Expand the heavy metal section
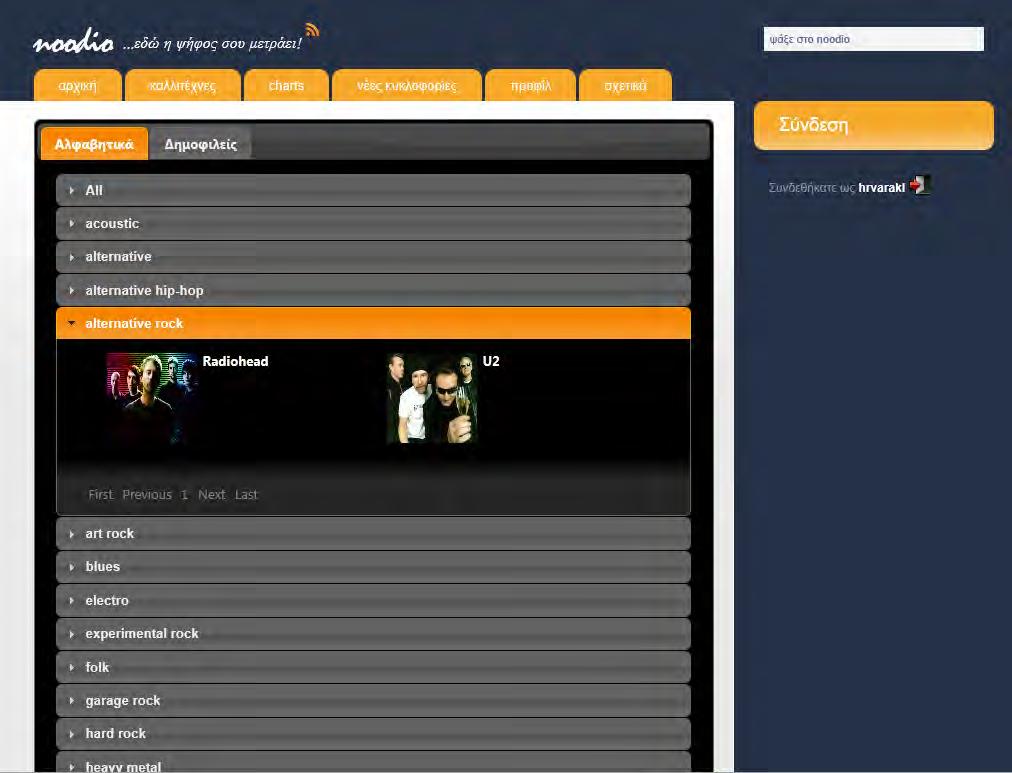1012x773 pixels. pyautogui.click(x=373, y=763)
